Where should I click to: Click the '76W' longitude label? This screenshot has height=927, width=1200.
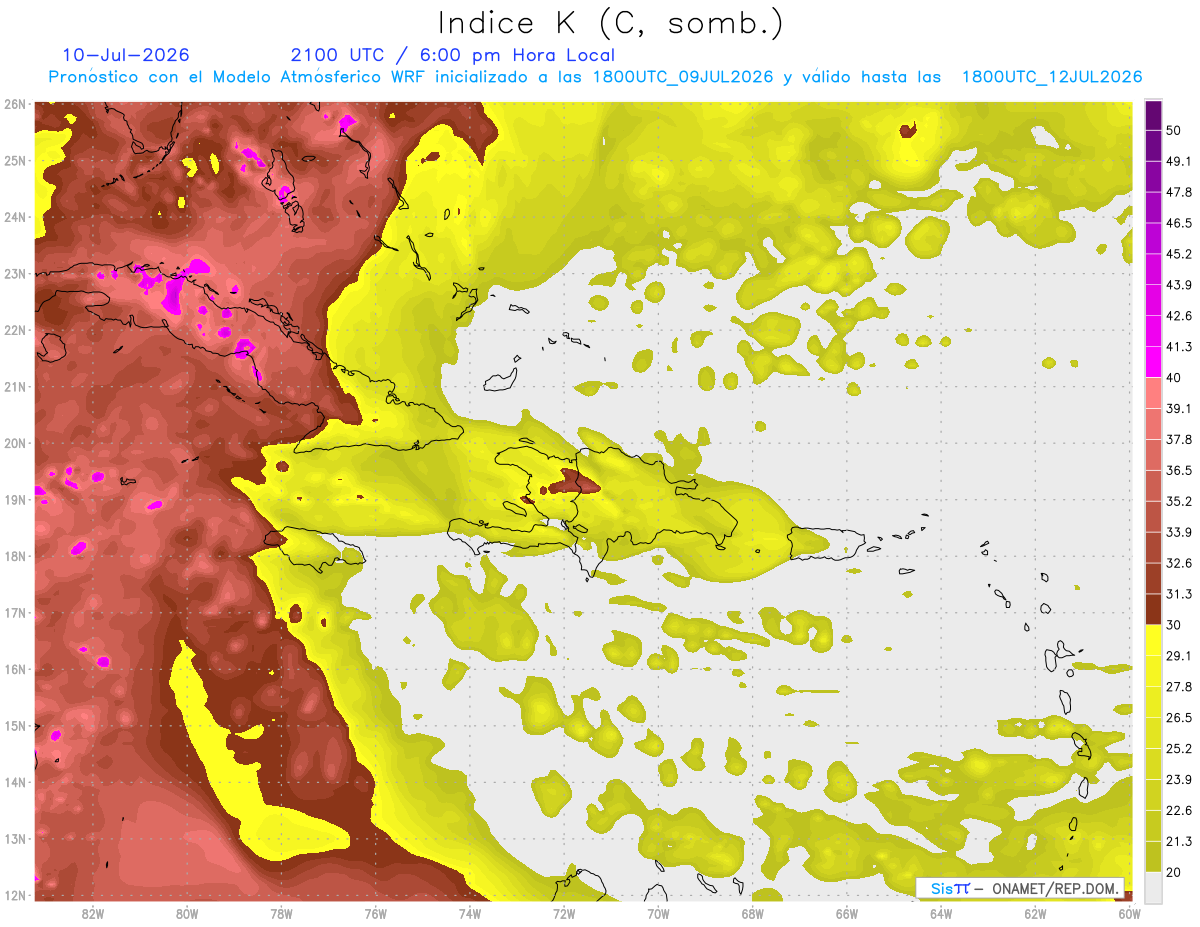click(x=375, y=913)
